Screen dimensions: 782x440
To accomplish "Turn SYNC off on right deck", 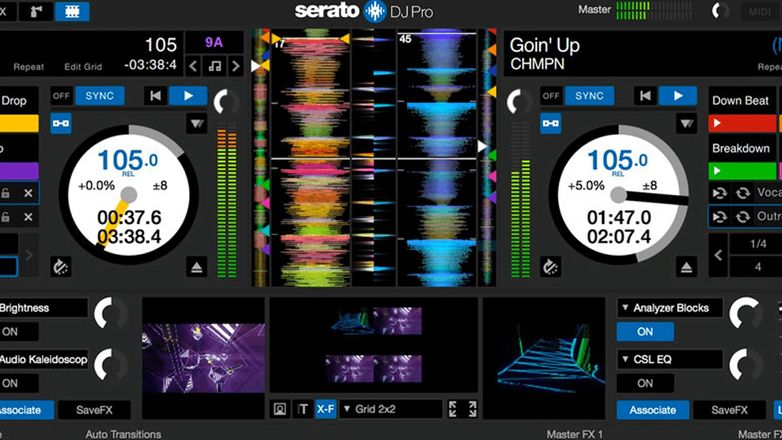I will [x=552, y=96].
